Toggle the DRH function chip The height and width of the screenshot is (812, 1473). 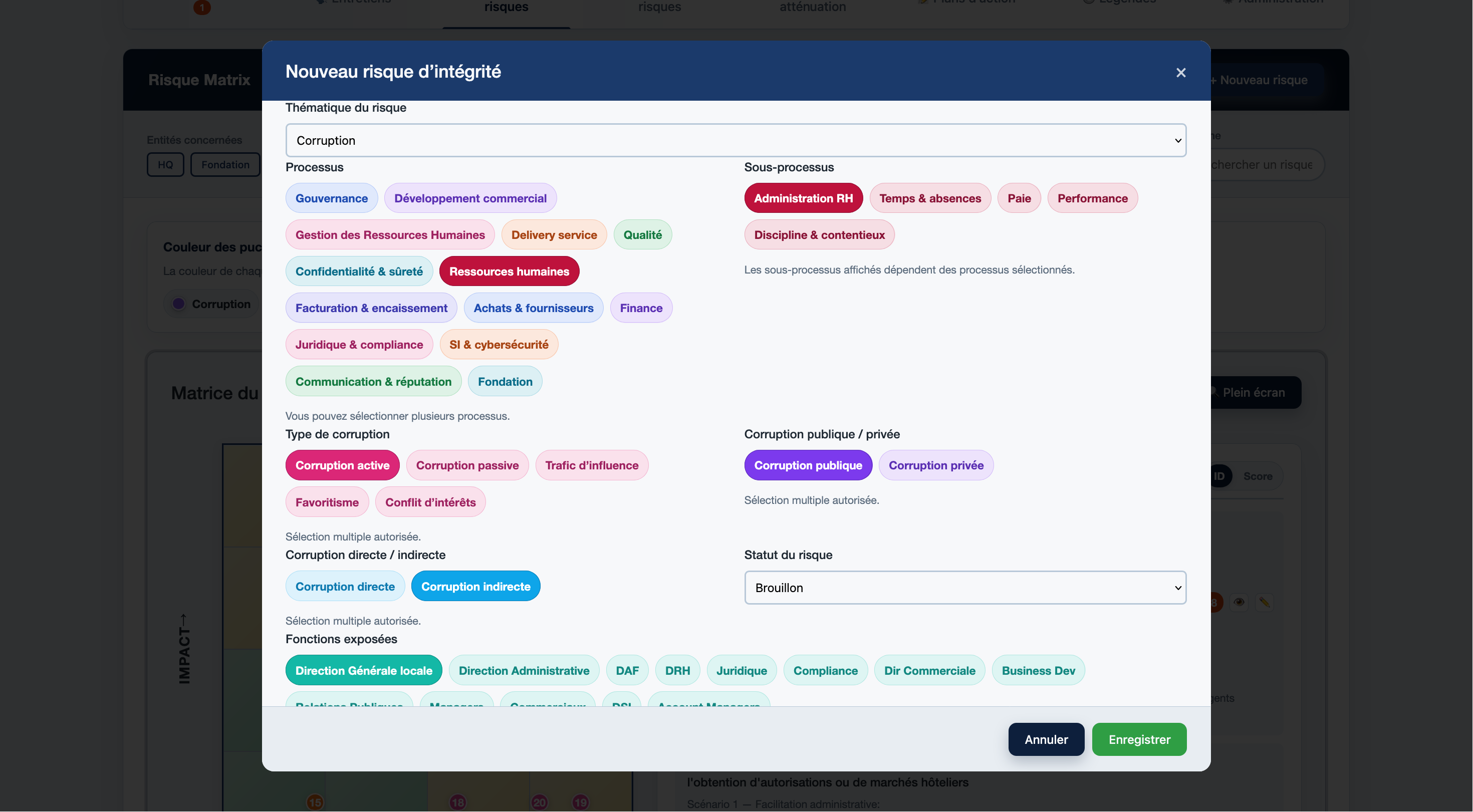coord(677,670)
